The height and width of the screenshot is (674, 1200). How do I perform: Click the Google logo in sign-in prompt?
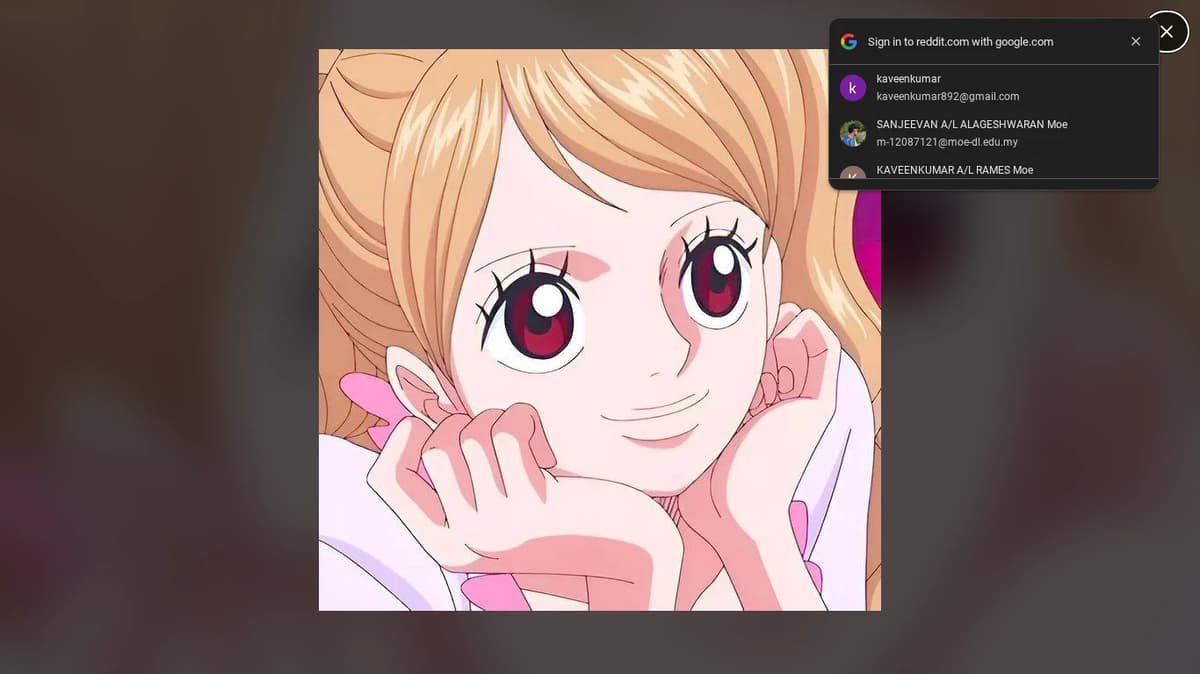(849, 42)
